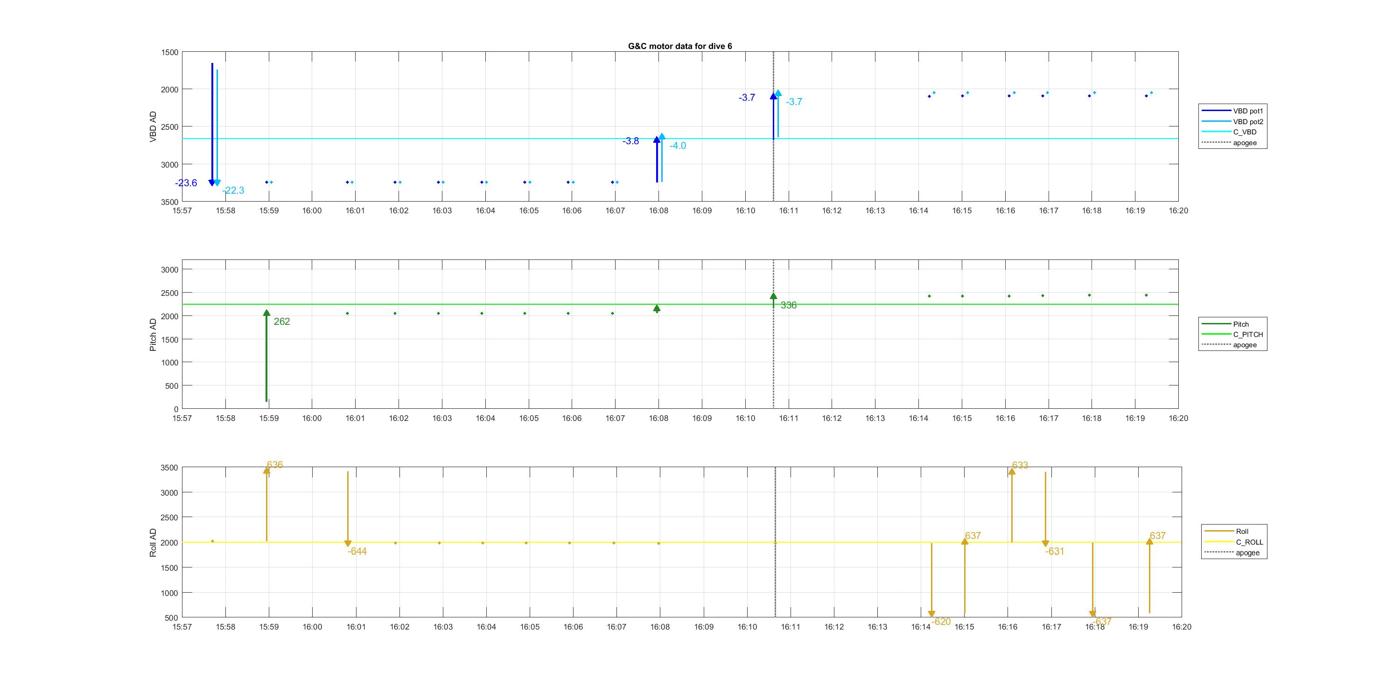Click the 'Pitch AD' y-axis label
1400x693 pixels.
click(x=154, y=336)
